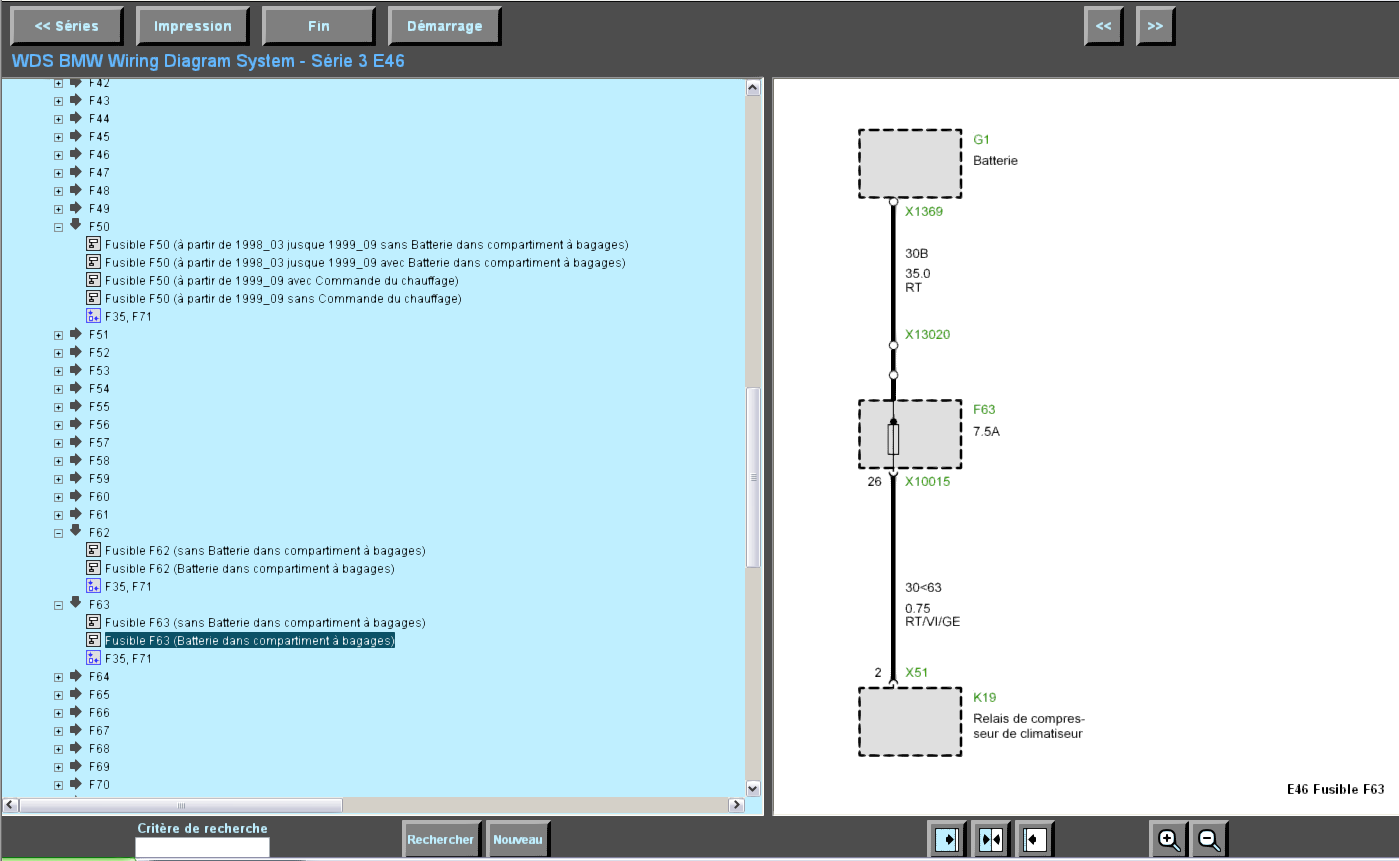This screenshot has width=1399, height=861.
Task: Go back with the << Séries button
Action: click(67, 26)
